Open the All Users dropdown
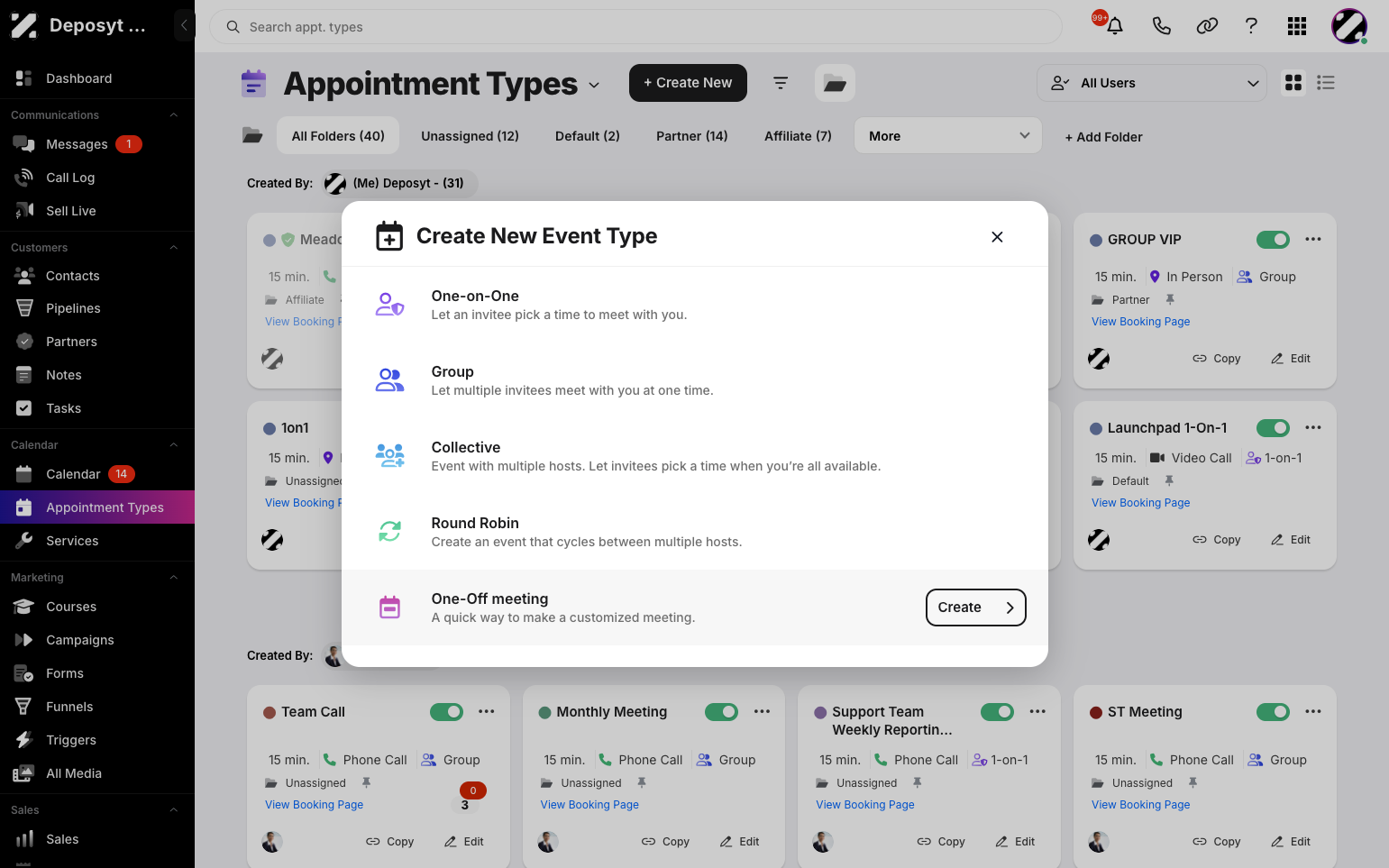The image size is (1389, 868). tap(1152, 83)
